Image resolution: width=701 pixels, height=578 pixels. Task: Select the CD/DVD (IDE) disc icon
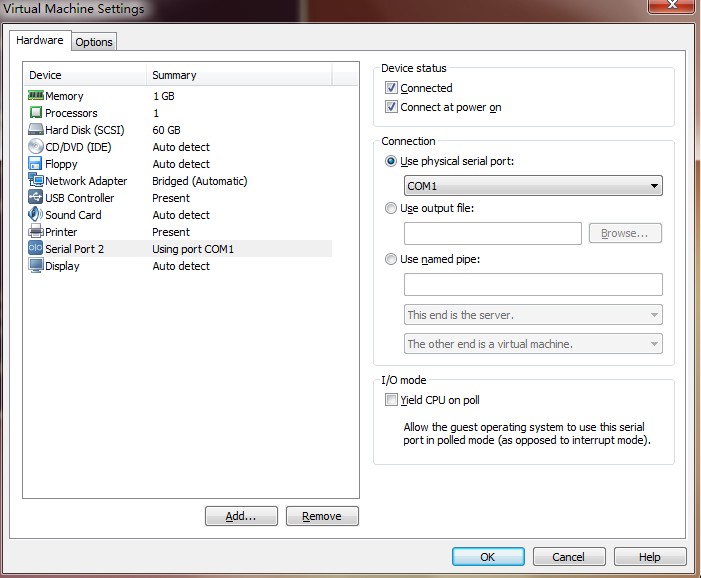pos(36,146)
